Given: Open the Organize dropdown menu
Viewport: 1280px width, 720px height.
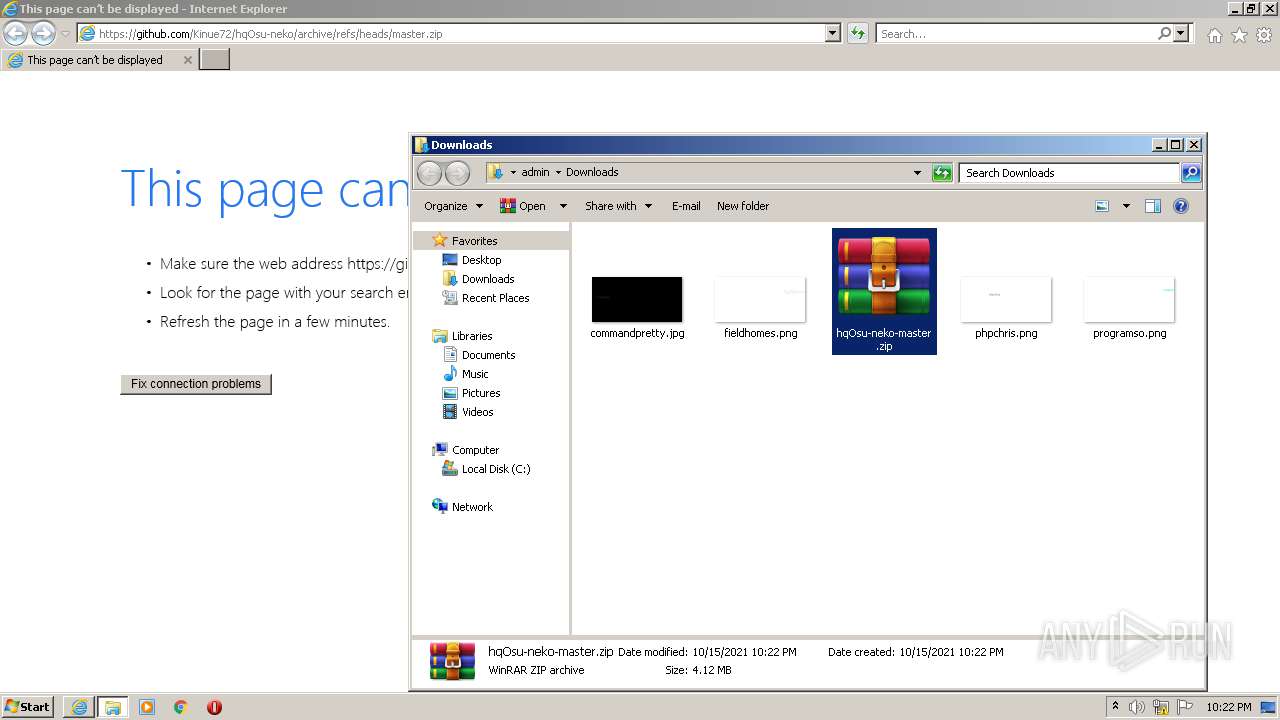Looking at the screenshot, I should pyautogui.click(x=453, y=206).
